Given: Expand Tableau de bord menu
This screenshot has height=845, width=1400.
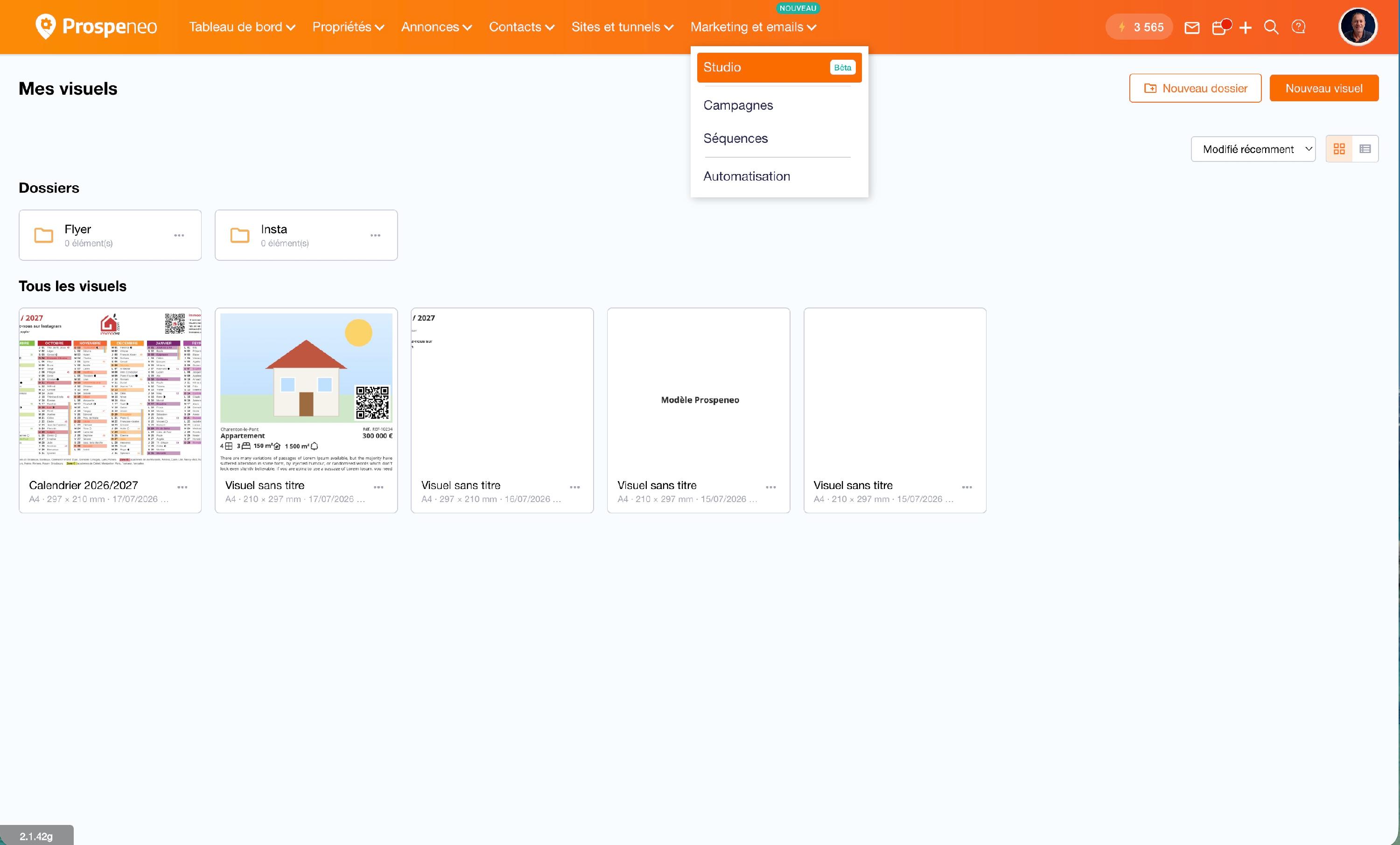Looking at the screenshot, I should point(242,27).
